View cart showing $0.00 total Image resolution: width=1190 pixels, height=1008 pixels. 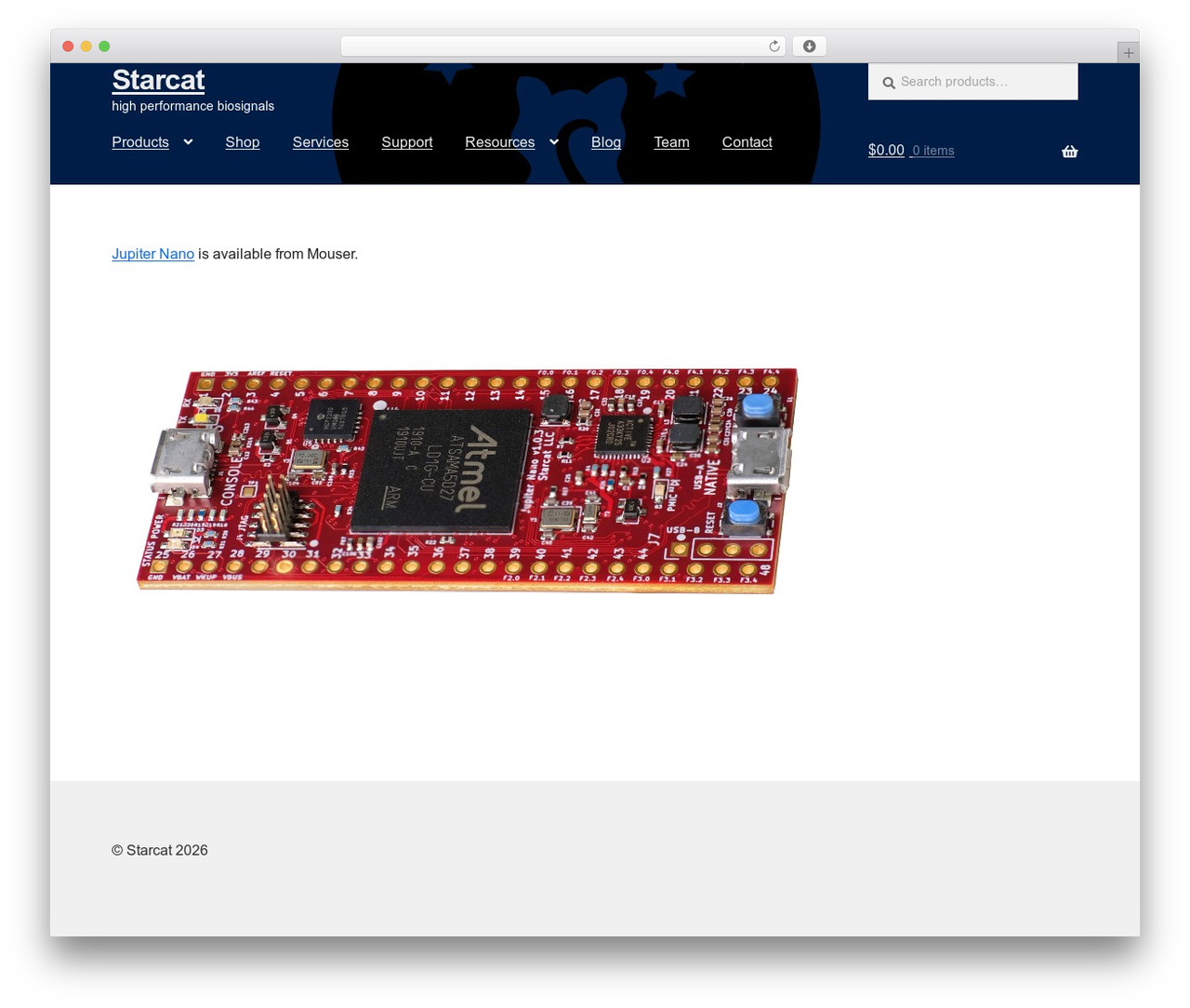click(x=911, y=151)
